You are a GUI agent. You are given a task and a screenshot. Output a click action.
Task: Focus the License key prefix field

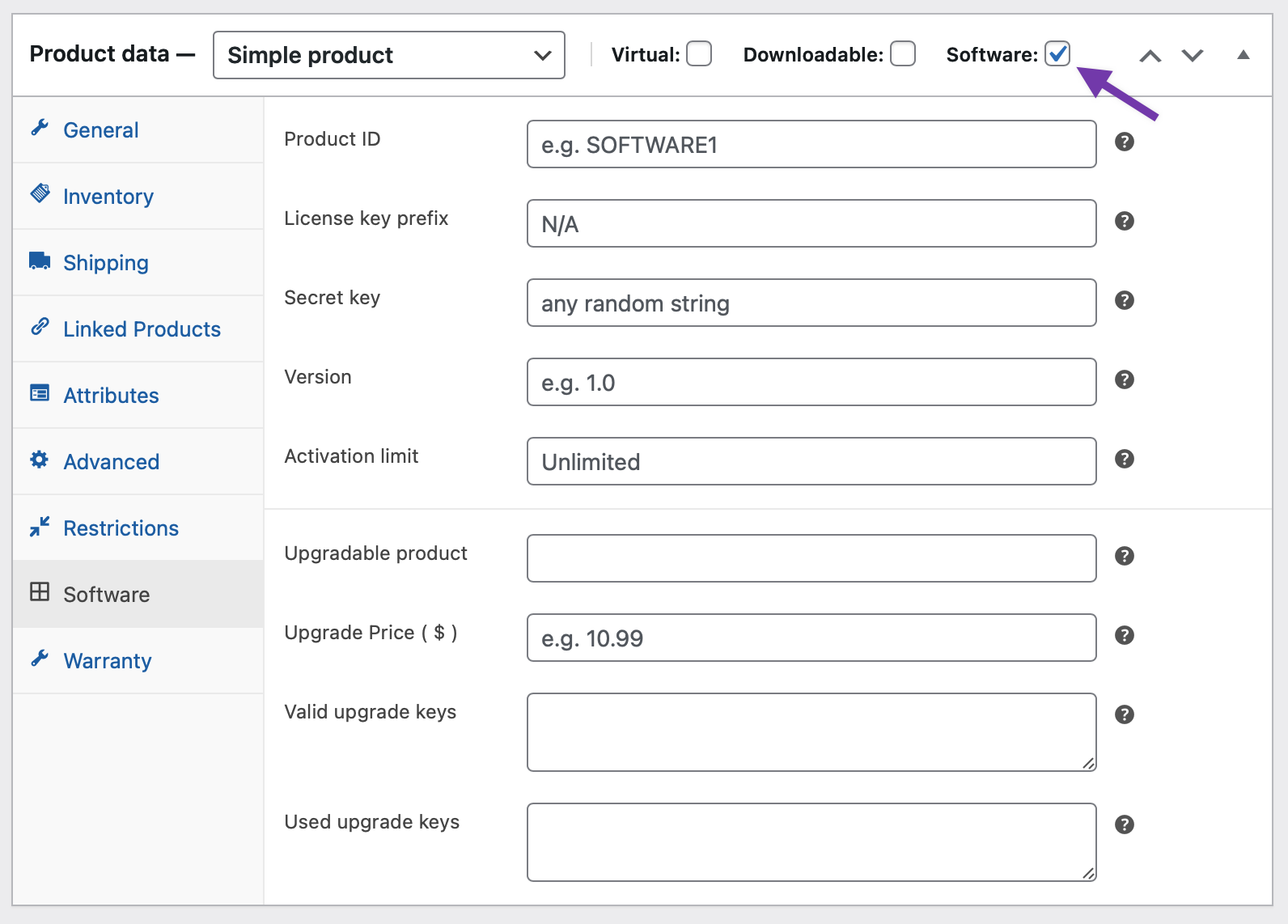811,223
